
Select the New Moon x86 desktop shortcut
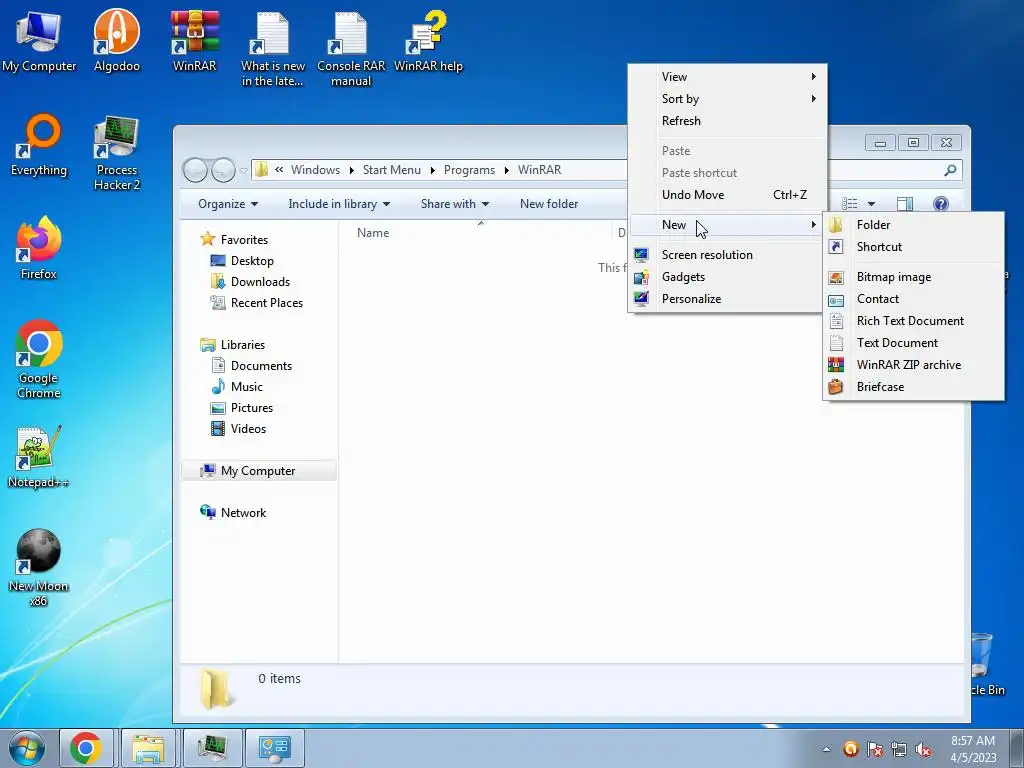tap(39, 568)
